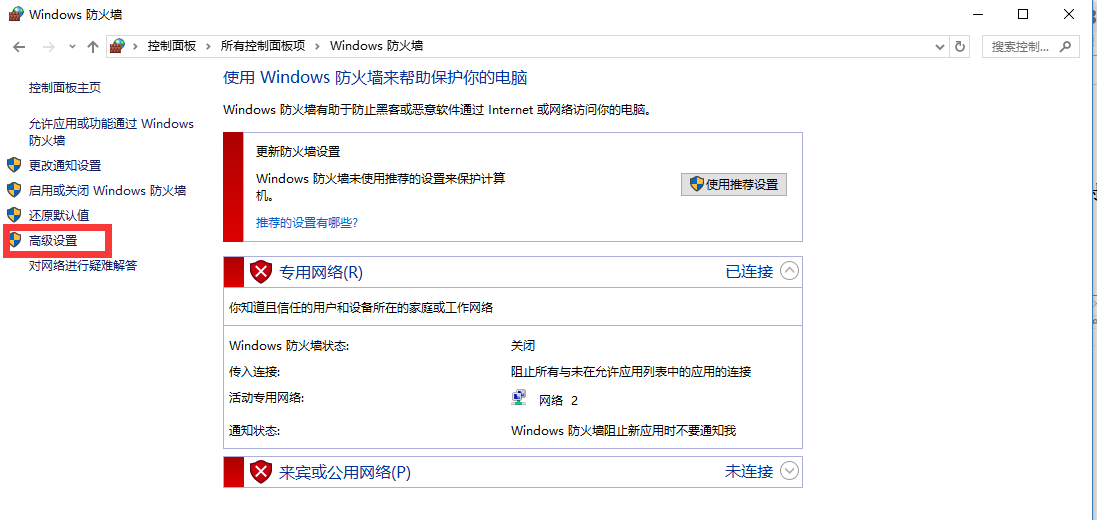Click shield icon beside 启用或关闭 Windows 防火墙
The width and height of the screenshot is (1097, 520).
pos(15,190)
